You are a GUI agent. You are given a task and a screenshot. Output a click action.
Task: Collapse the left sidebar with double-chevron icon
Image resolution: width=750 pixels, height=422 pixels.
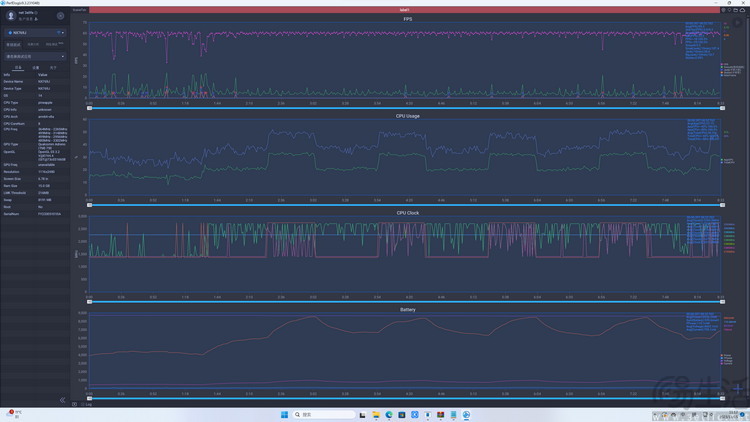tap(62, 400)
